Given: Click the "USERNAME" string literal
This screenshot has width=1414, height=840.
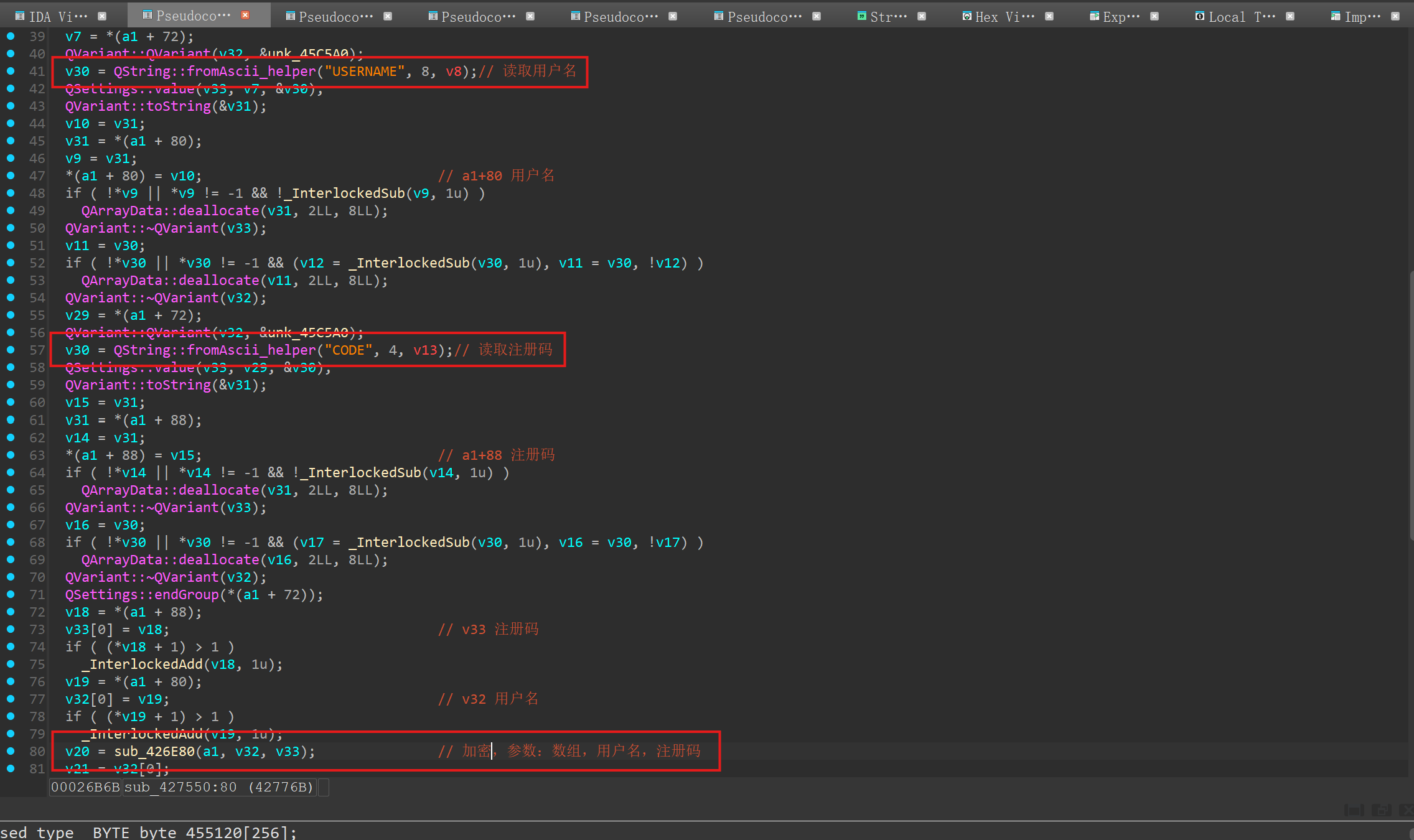Looking at the screenshot, I should tap(364, 72).
